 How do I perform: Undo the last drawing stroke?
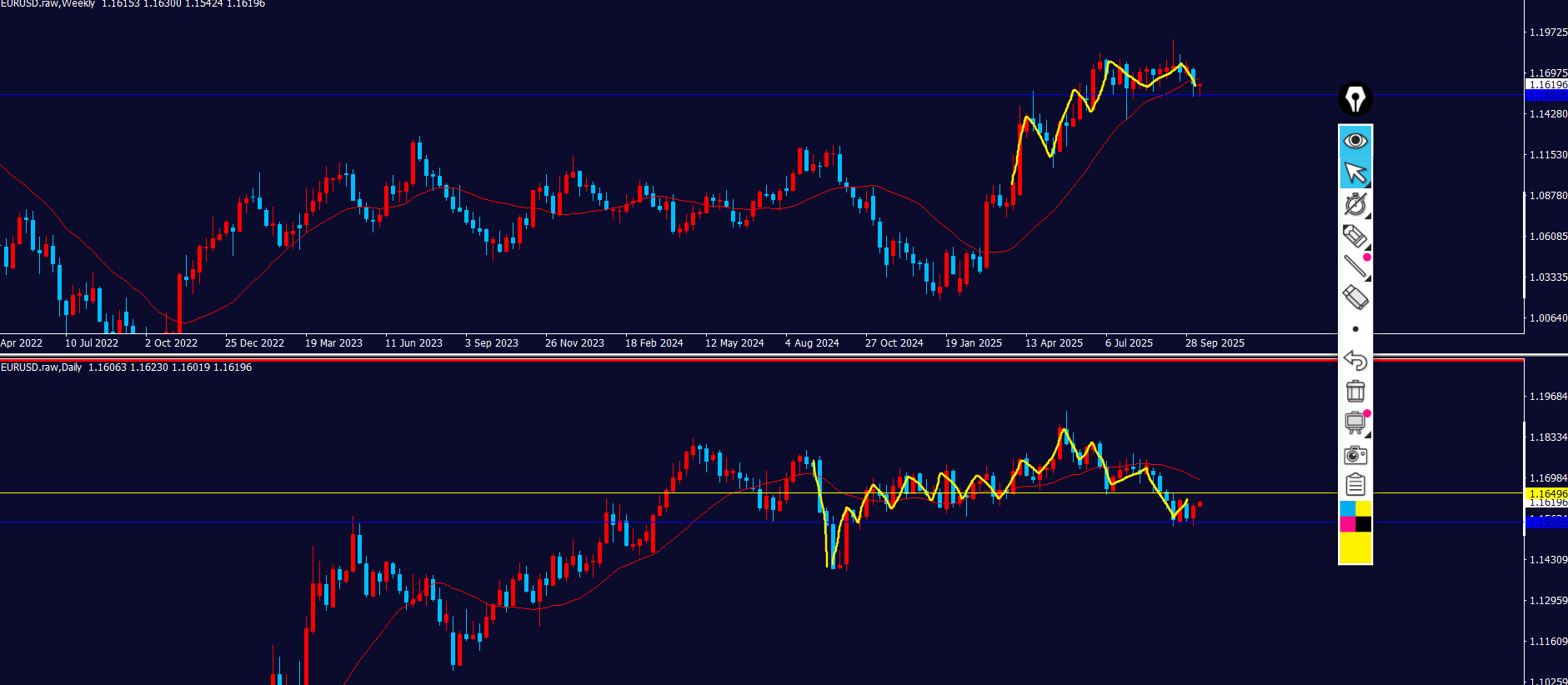[x=1355, y=360]
